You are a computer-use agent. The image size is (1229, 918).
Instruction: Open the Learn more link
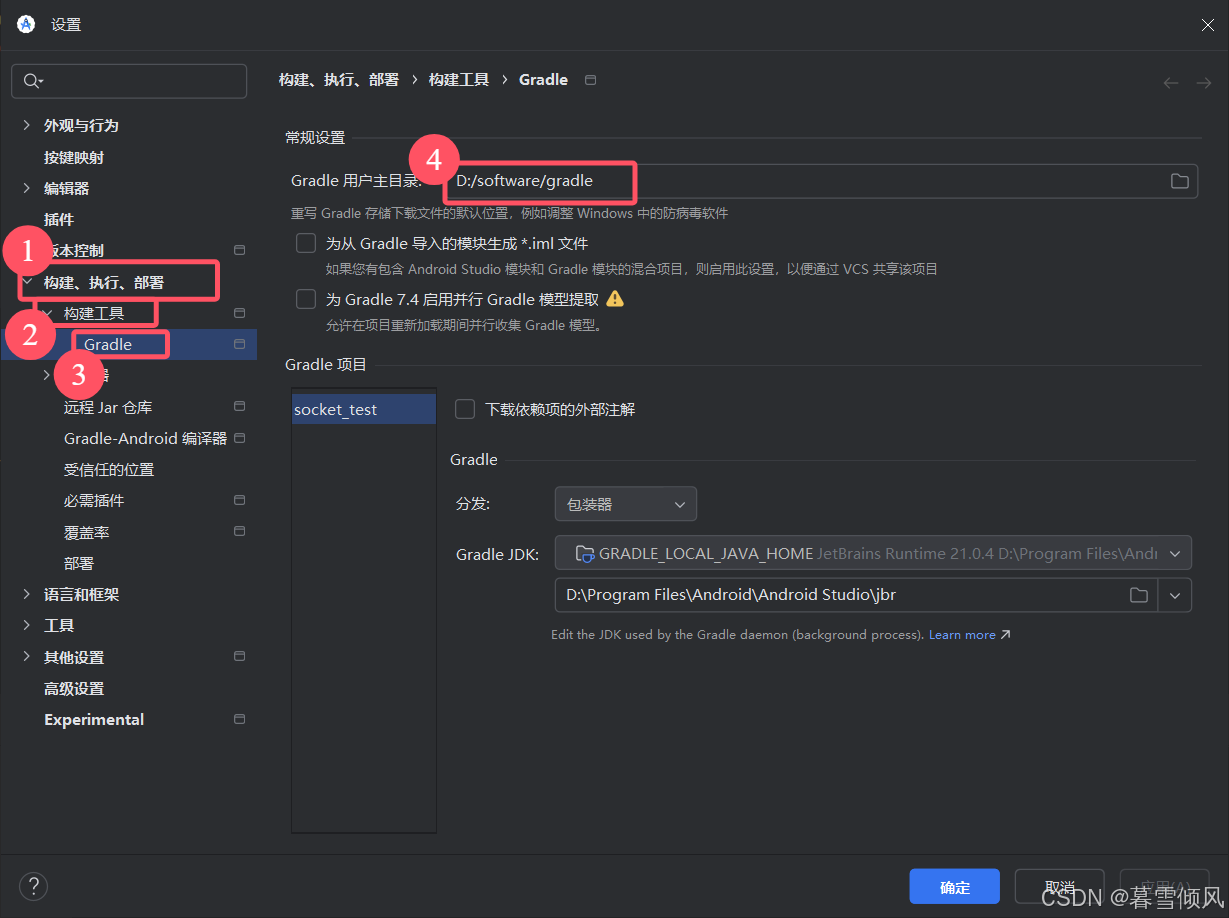(x=969, y=634)
